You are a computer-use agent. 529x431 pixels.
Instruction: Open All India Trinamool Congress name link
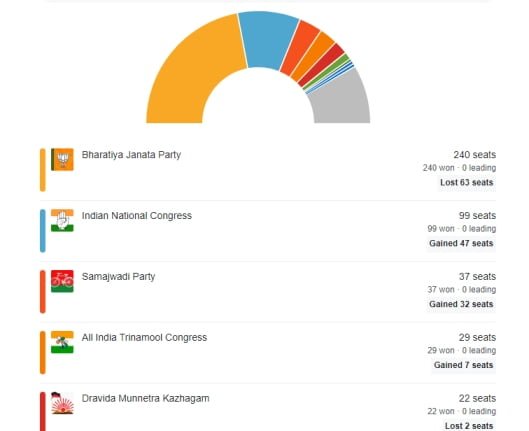point(144,337)
